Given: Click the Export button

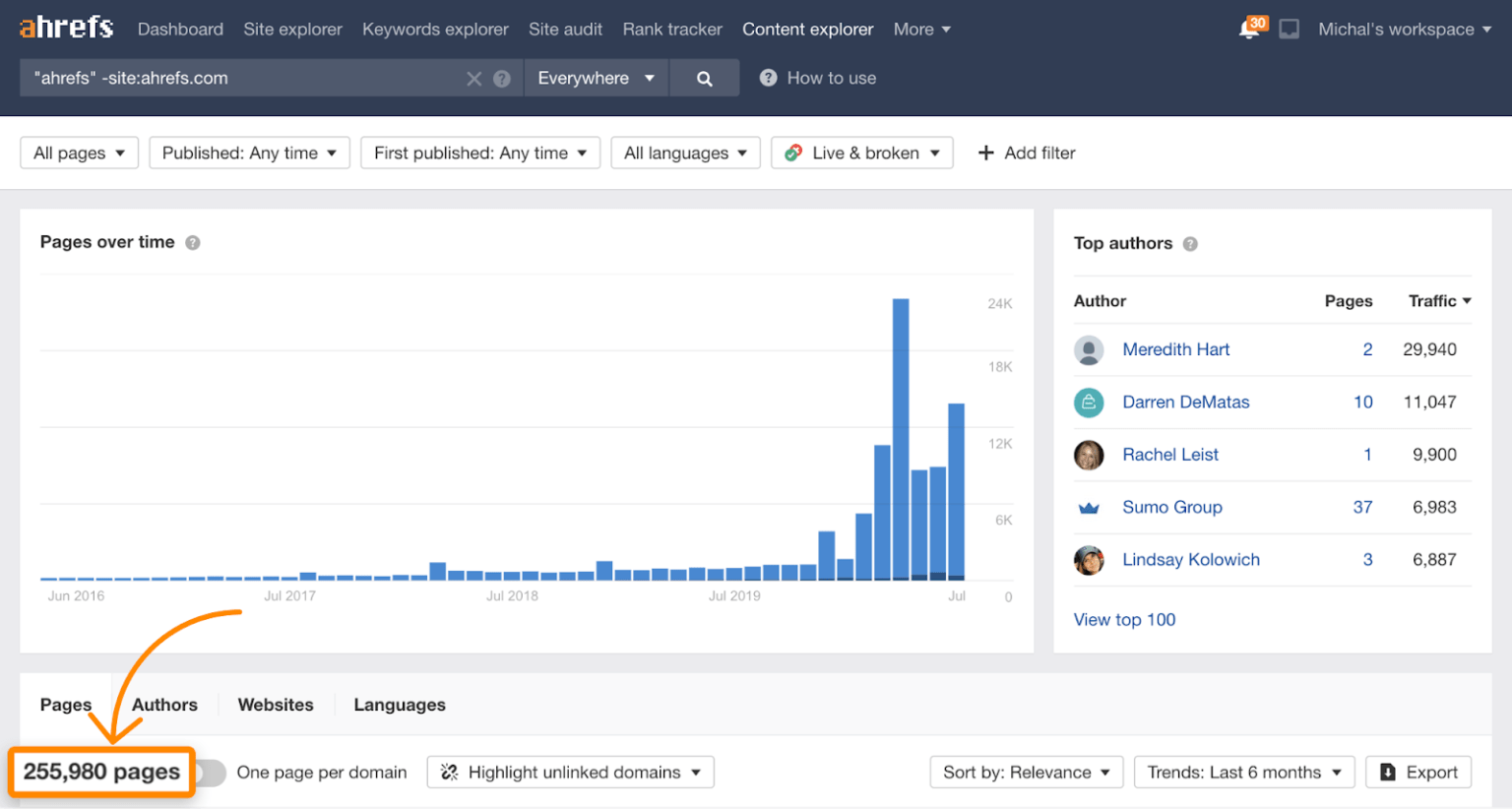Looking at the screenshot, I should click(1418, 773).
